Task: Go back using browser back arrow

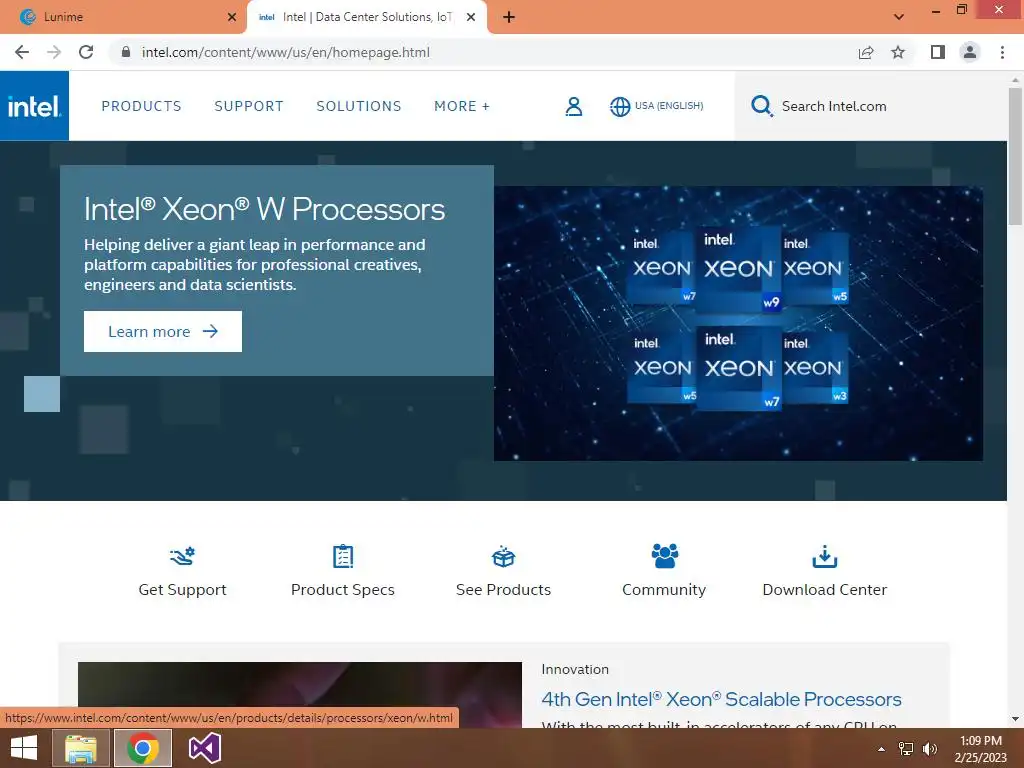Action: tap(22, 52)
